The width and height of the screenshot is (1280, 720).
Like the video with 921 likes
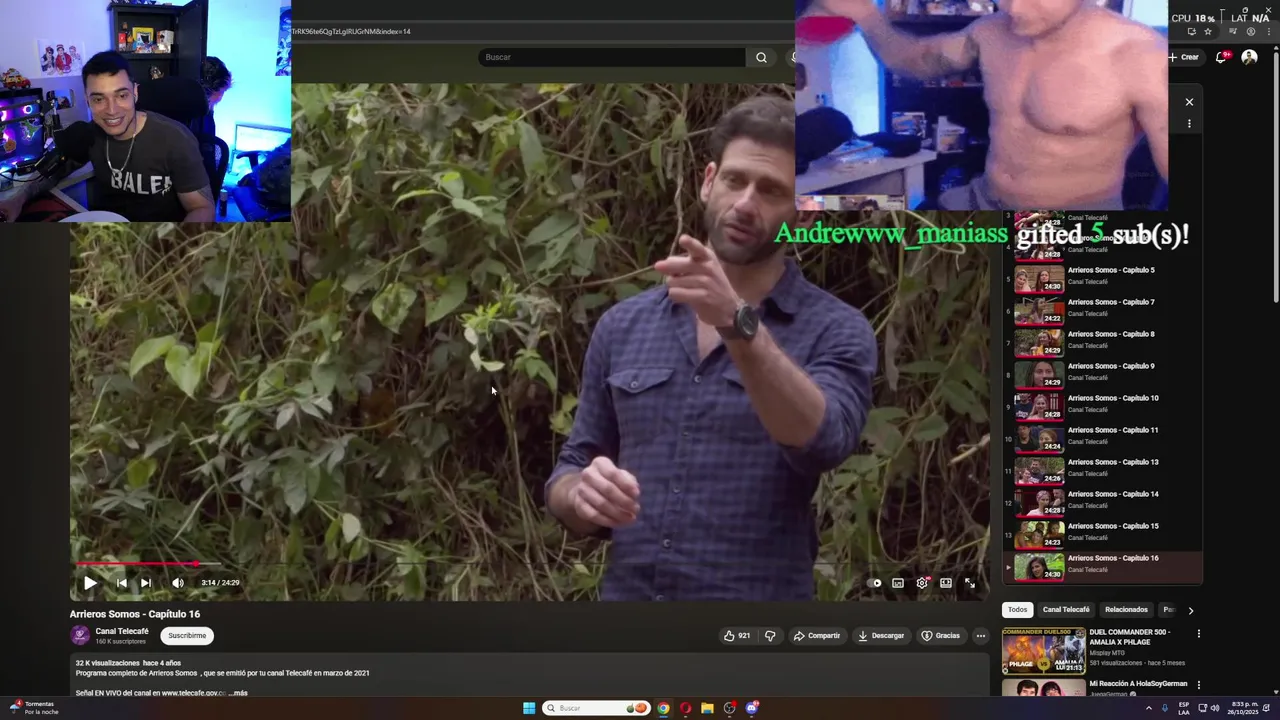tap(737, 636)
